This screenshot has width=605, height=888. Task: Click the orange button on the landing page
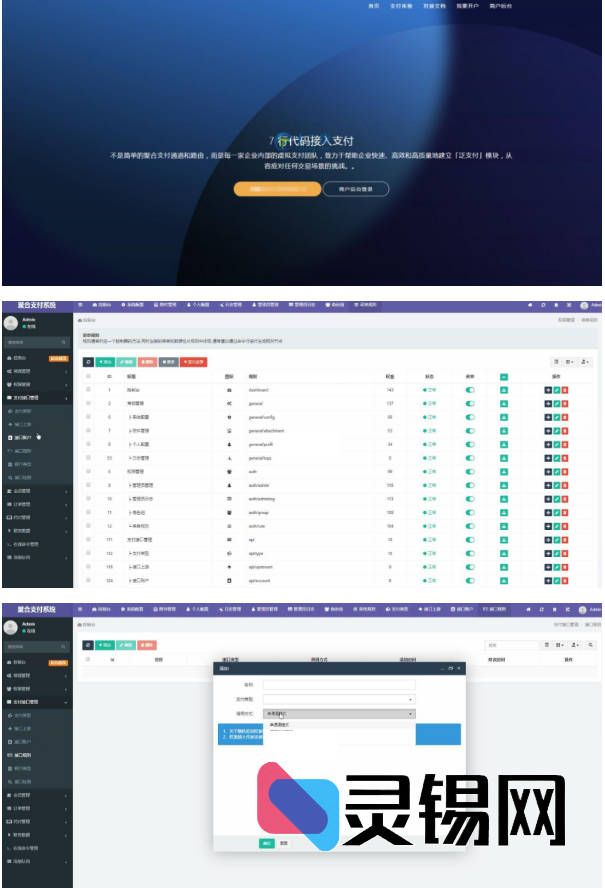click(277, 188)
